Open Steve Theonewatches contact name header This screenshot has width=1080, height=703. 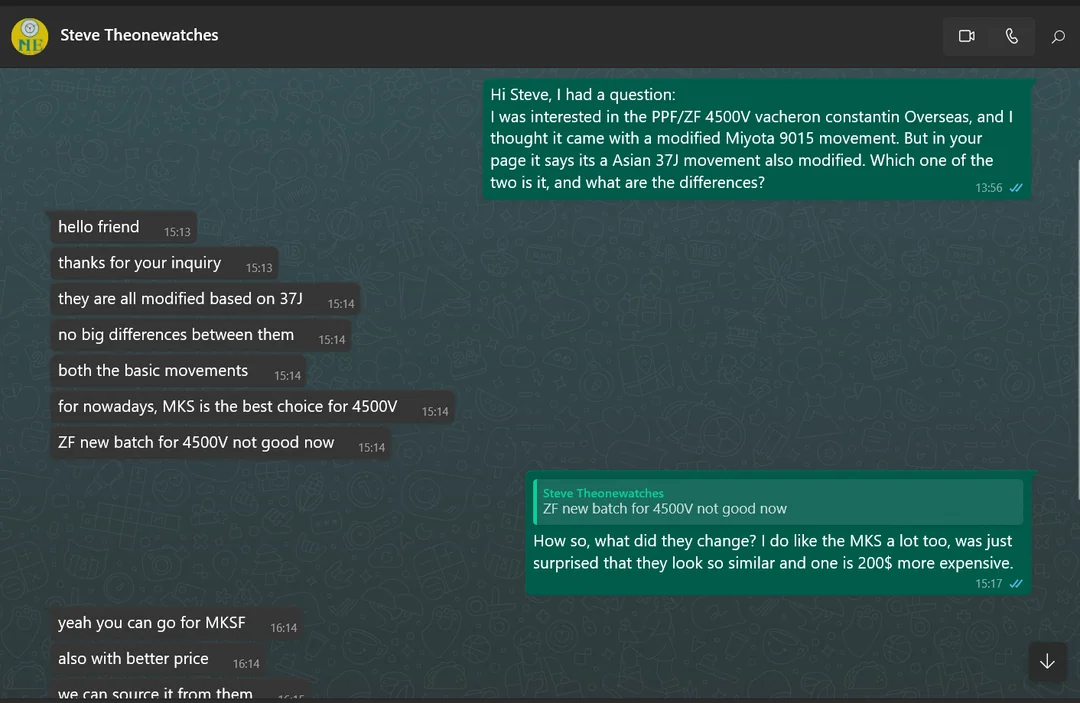point(139,35)
